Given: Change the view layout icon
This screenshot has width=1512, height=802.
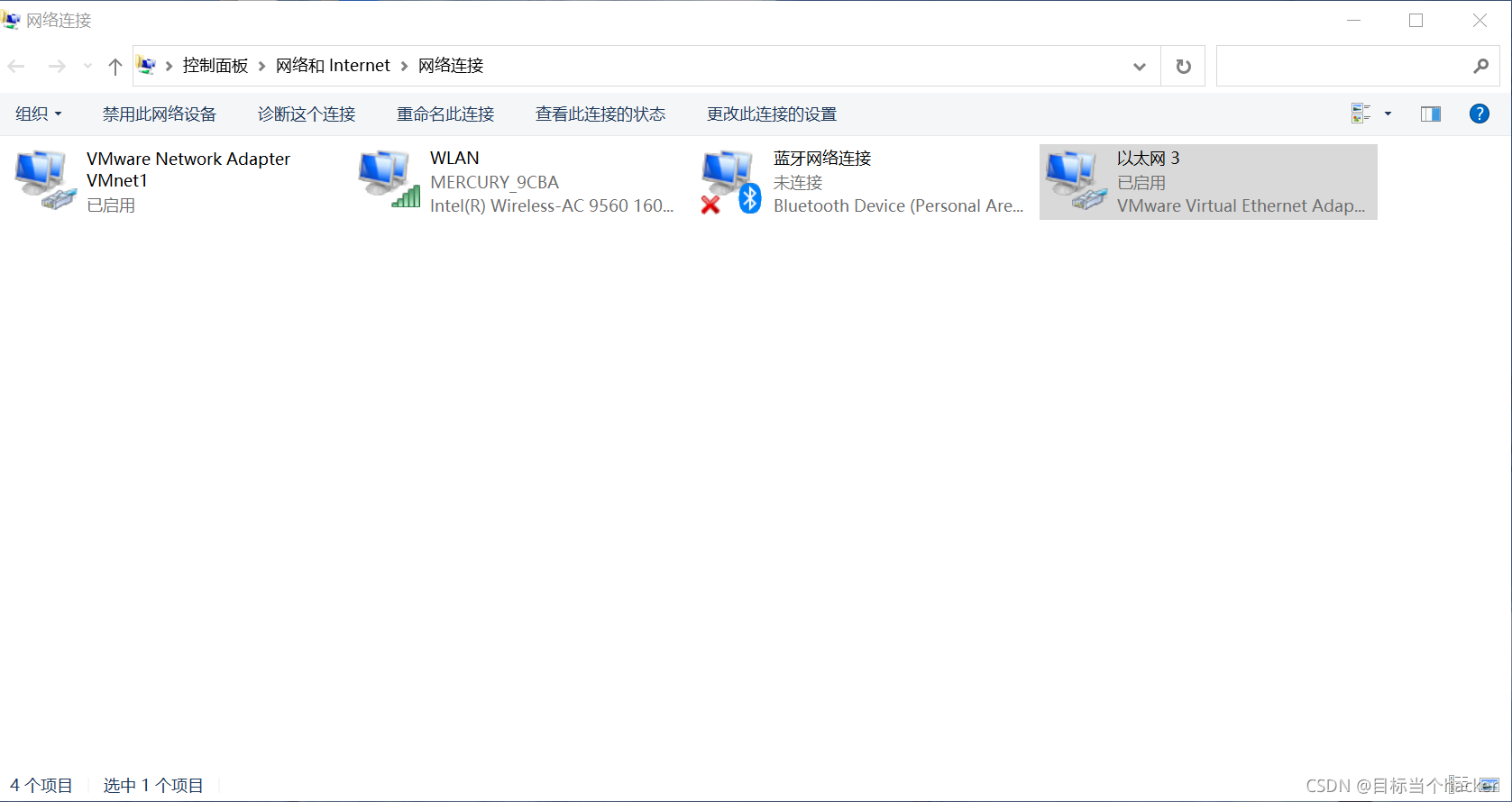Looking at the screenshot, I should point(1361,114).
